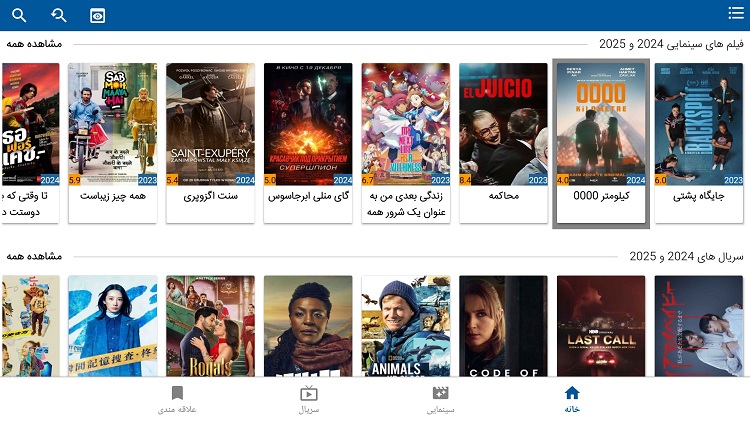Click the eye viewer icon in top bar
Screen dimensions: 750x421
(x=98, y=16)
